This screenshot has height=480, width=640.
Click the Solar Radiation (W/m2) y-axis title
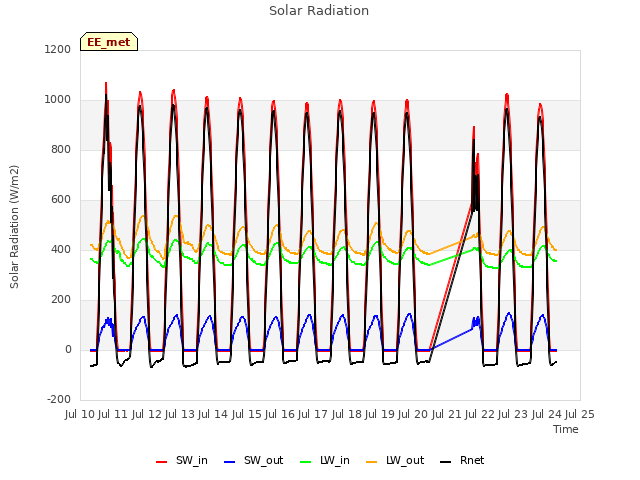pyautogui.click(x=14, y=227)
